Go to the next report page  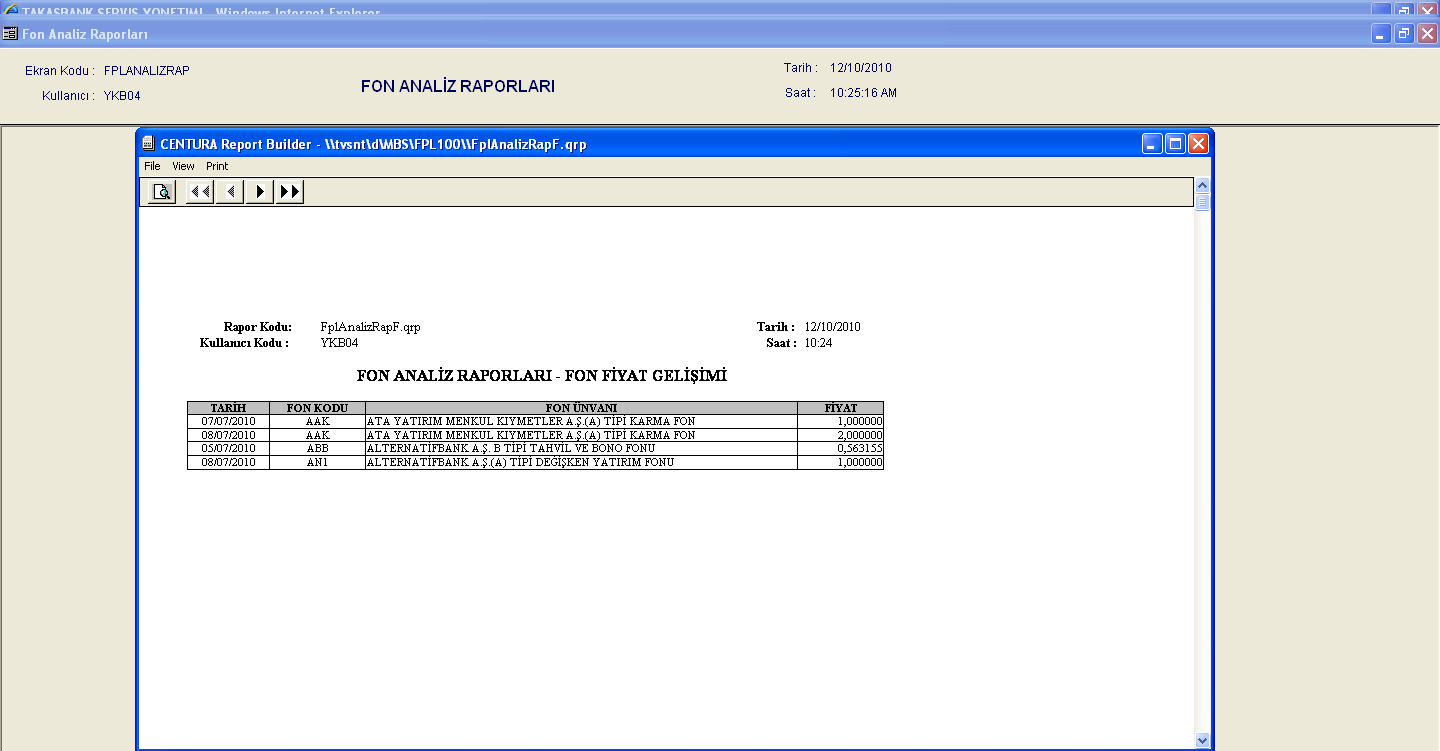260,192
